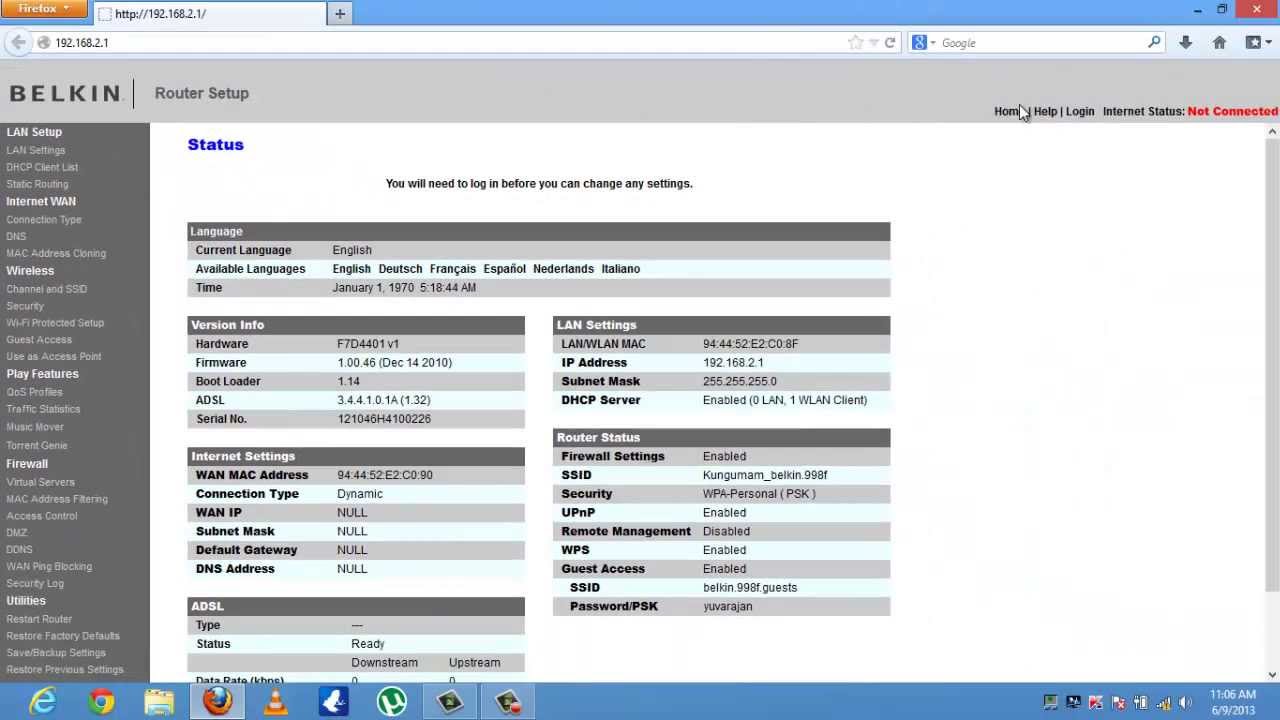1280x720 pixels.
Task: Click the browser back arrow button
Action: point(18,43)
